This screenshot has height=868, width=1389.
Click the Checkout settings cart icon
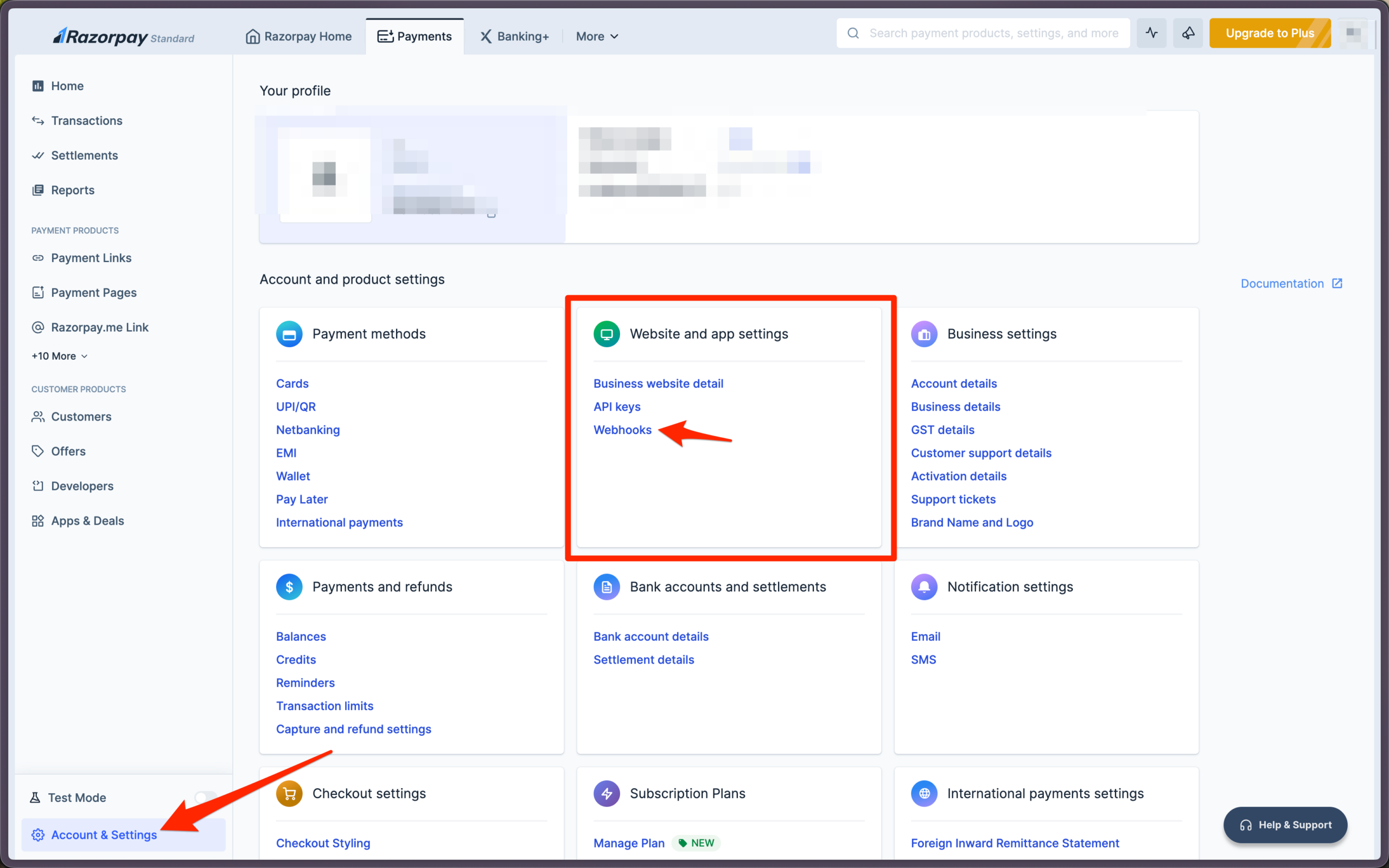[289, 793]
